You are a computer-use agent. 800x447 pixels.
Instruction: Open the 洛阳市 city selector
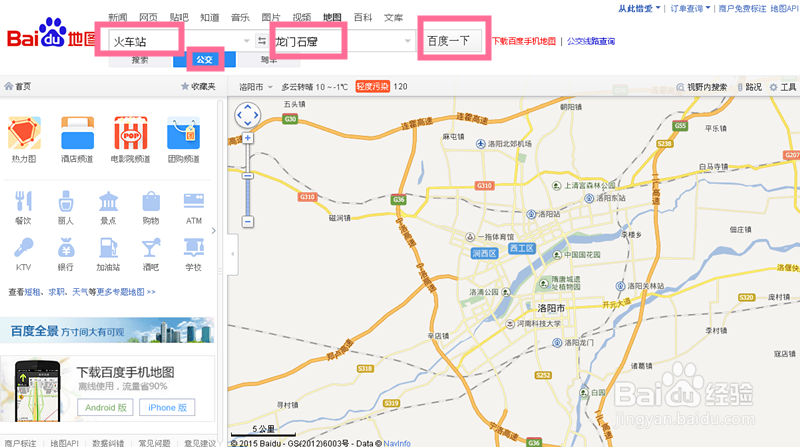[x=256, y=87]
